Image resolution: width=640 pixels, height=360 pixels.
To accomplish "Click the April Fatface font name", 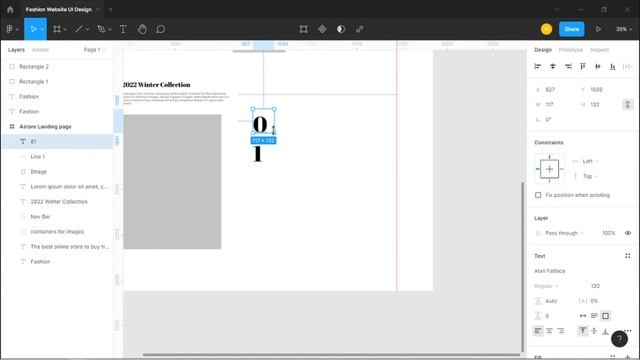I will (549, 271).
